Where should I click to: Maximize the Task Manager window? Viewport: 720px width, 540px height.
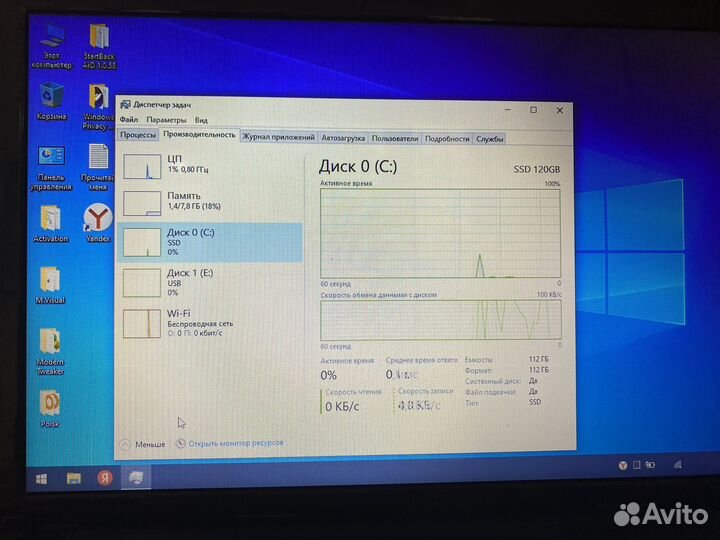(534, 110)
